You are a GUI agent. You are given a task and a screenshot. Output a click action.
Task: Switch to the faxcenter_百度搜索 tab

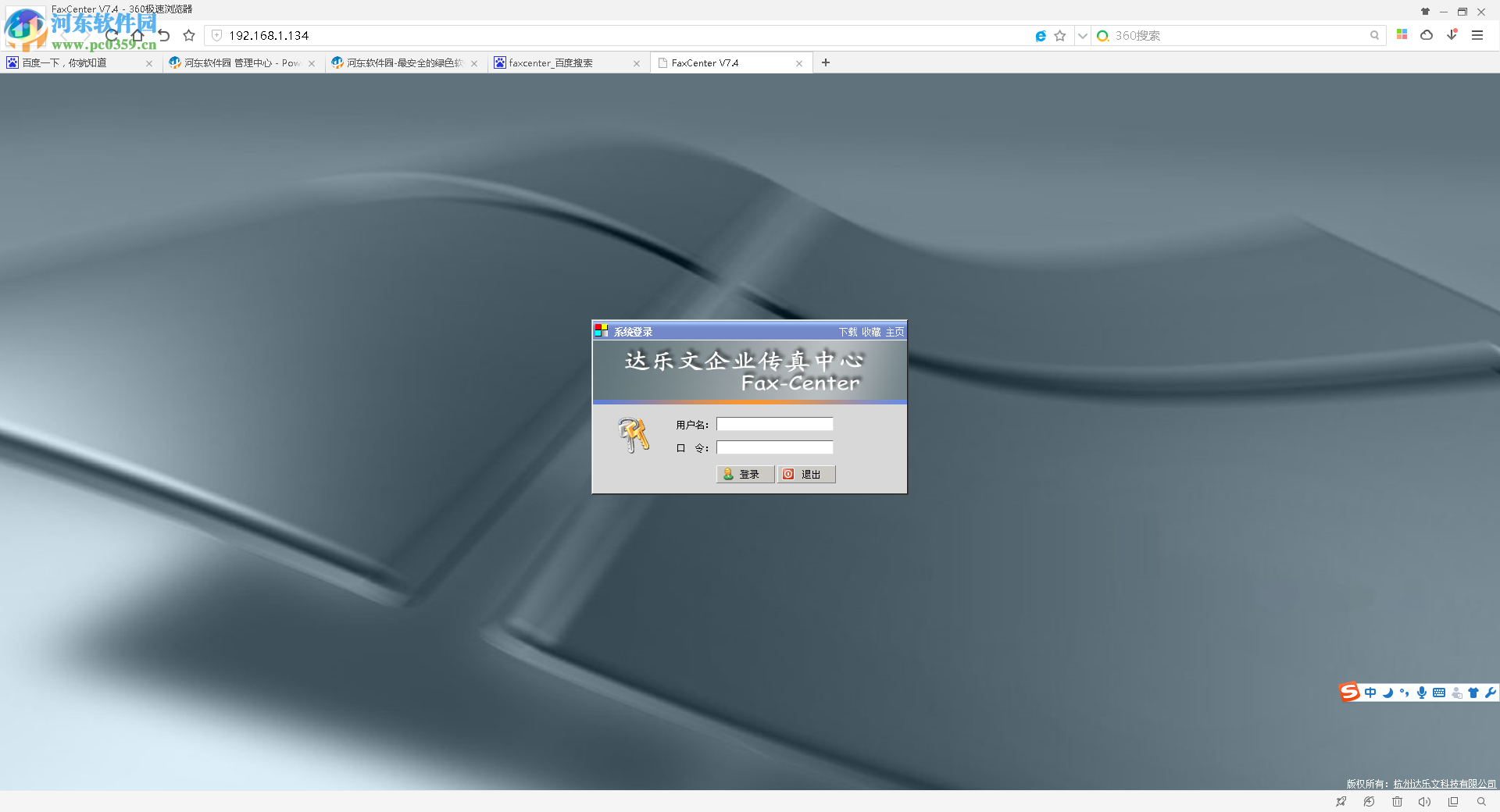pyautogui.click(x=559, y=63)
